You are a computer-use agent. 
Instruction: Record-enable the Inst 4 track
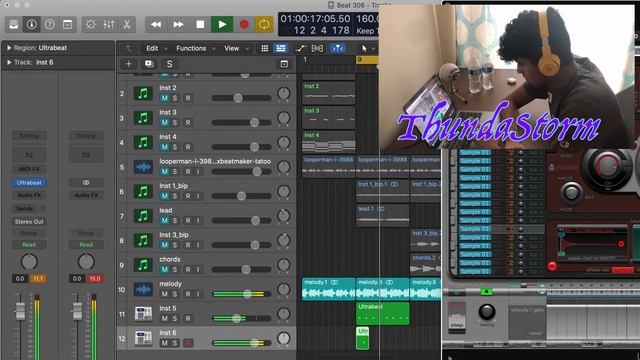[188, 147]
